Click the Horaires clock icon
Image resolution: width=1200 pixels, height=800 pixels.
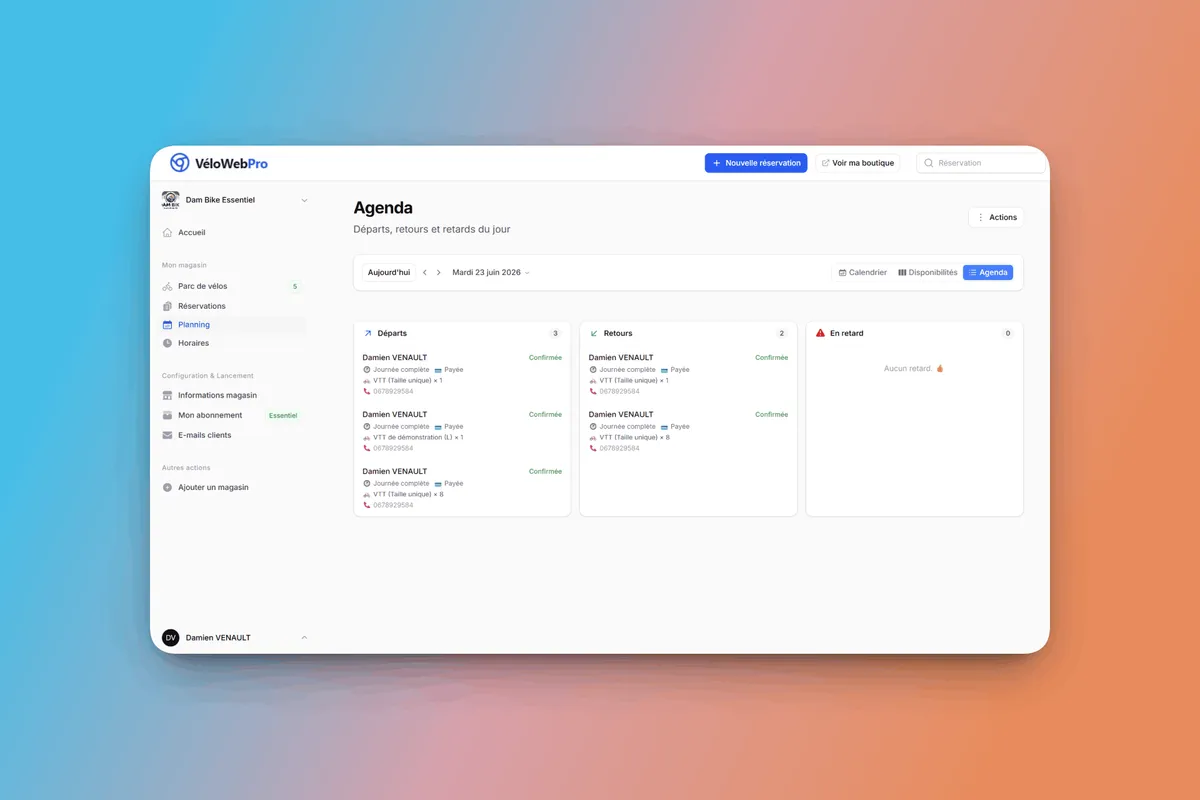tap(167, 343)
